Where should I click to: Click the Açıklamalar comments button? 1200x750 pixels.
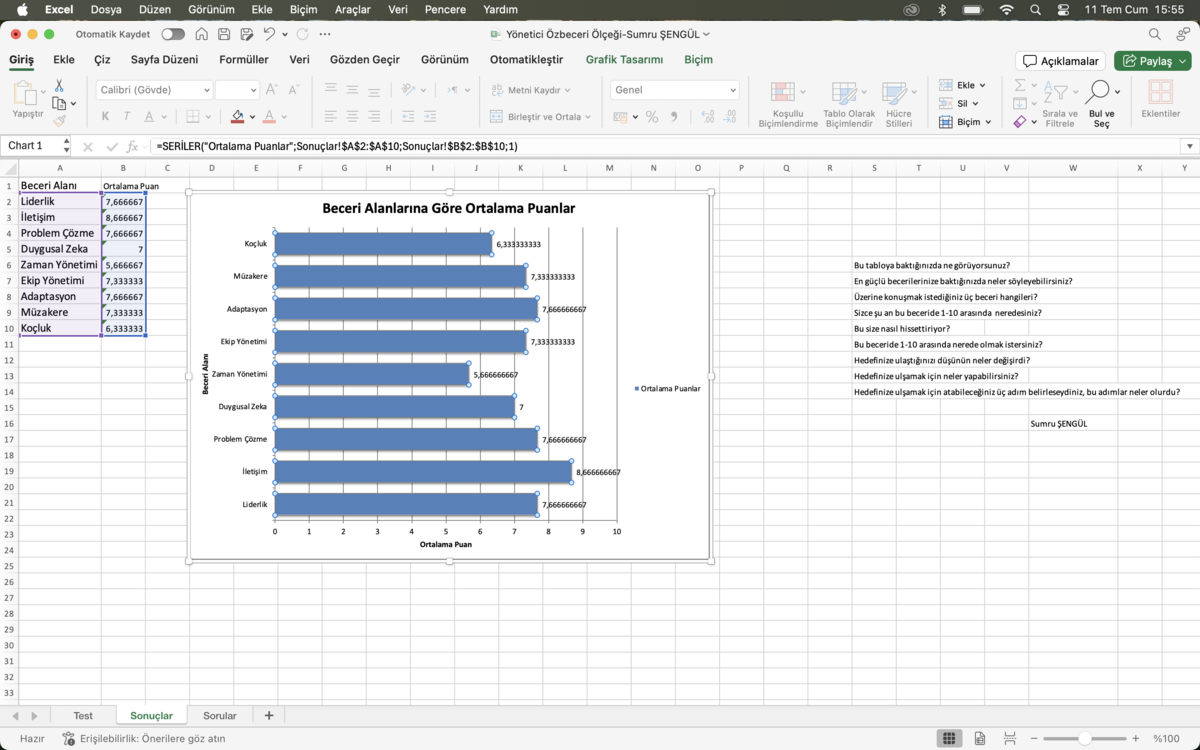[1060, 61]
